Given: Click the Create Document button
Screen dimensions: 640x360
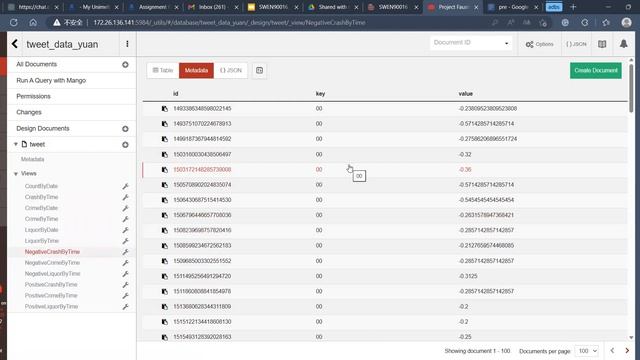Looking at the screenshot, I should click(596, 70).
